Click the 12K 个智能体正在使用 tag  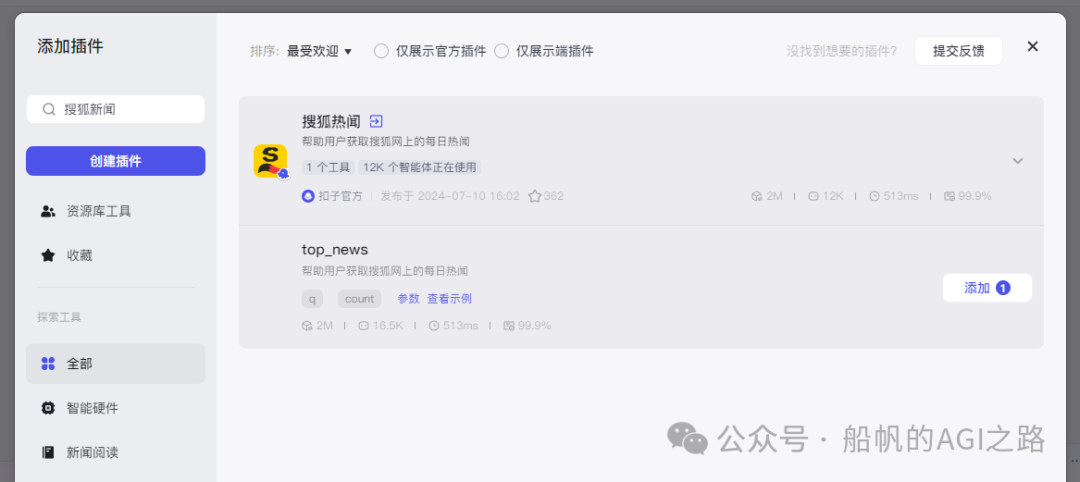[419, 167]
